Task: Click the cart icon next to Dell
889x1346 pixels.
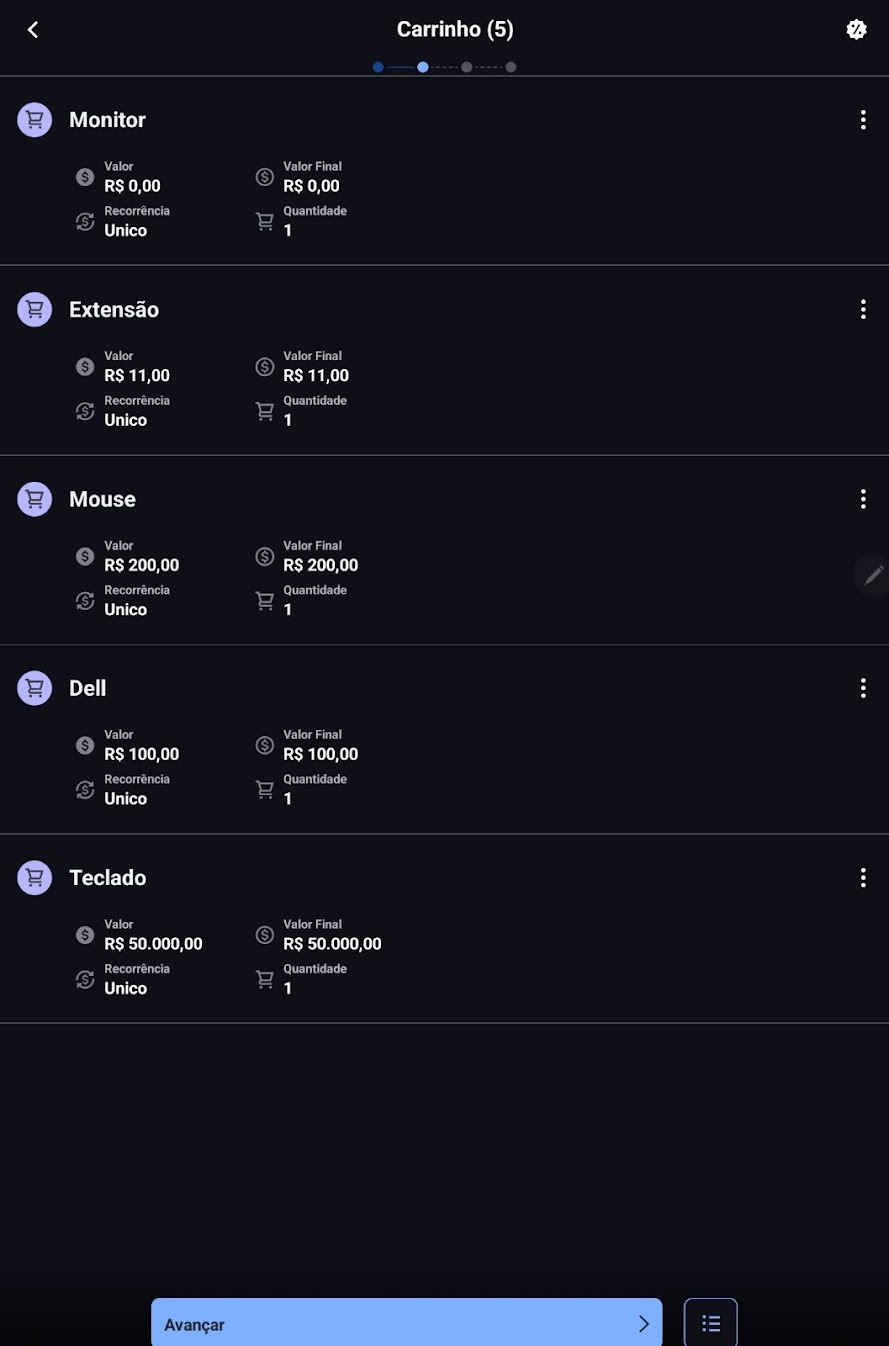Action: pos(35,688)
